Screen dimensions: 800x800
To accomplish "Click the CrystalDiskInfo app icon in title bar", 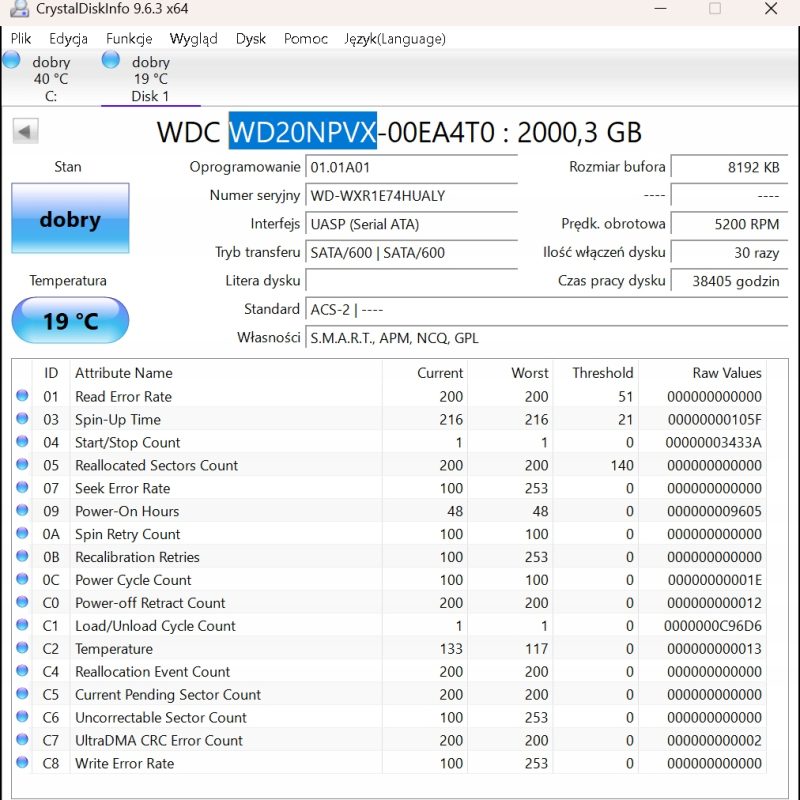I will click(x=17, y=10).
